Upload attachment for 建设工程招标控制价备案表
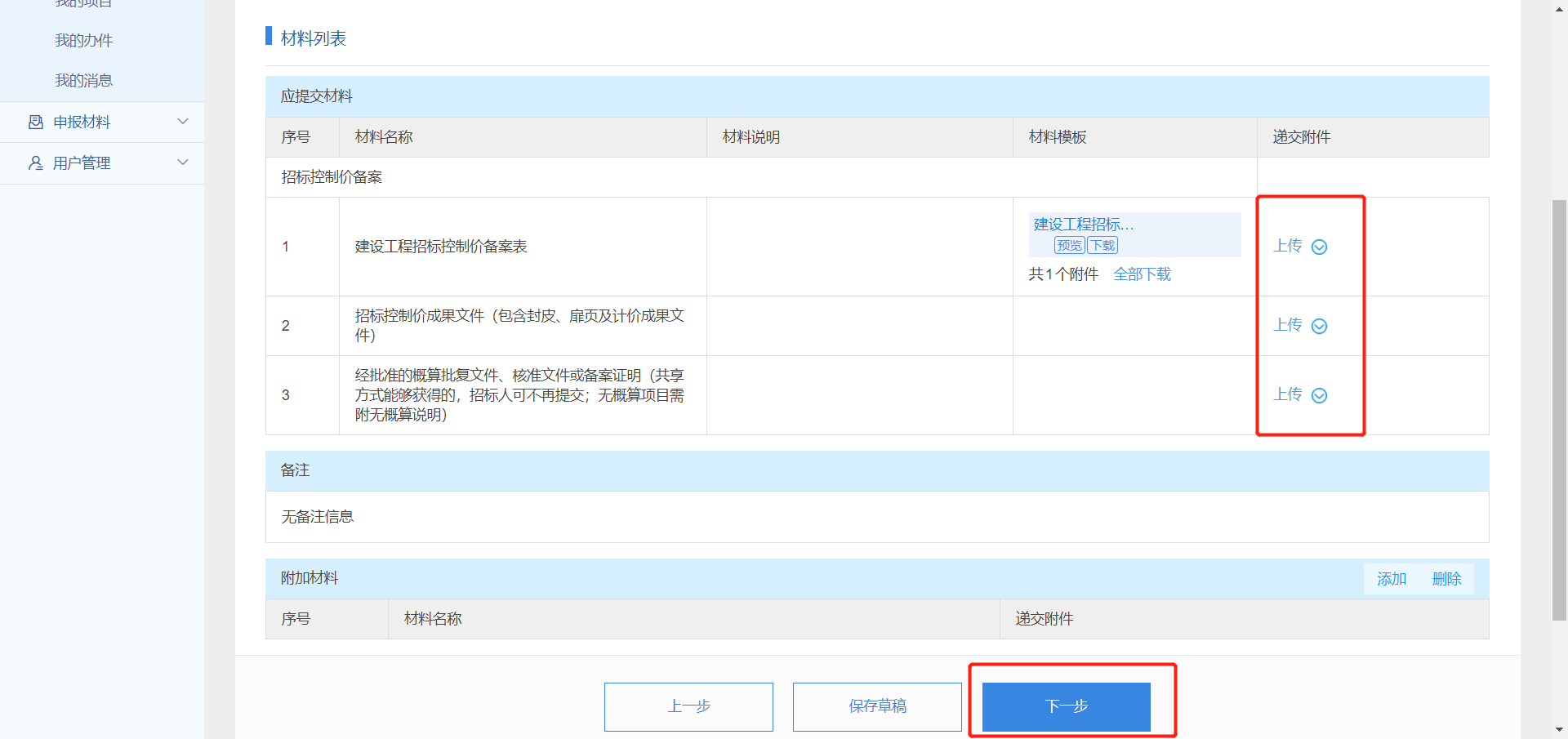This screenshot has width=1568, height=739. tap(1288, 247)
